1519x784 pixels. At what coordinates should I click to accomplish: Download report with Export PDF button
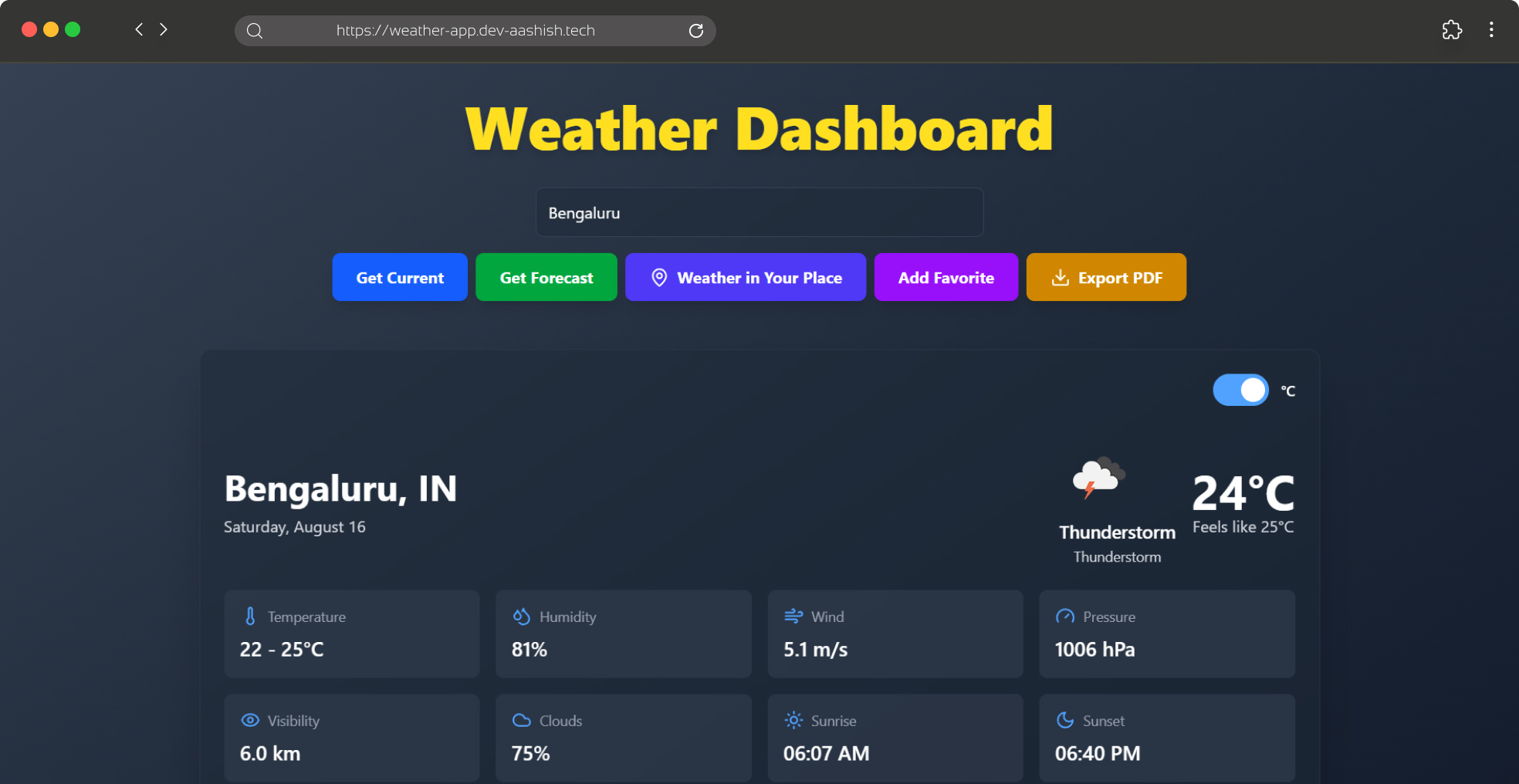pos(1106,277)
